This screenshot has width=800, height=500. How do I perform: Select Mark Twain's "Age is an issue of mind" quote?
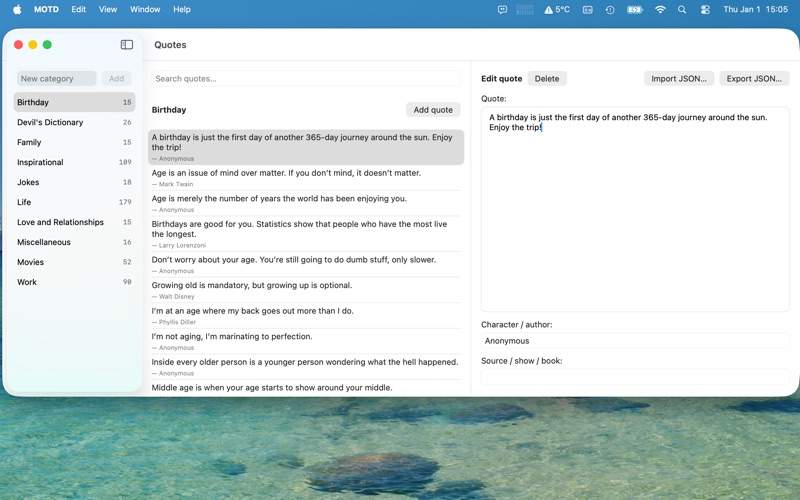pyautogui.click(x=306, y=178)
